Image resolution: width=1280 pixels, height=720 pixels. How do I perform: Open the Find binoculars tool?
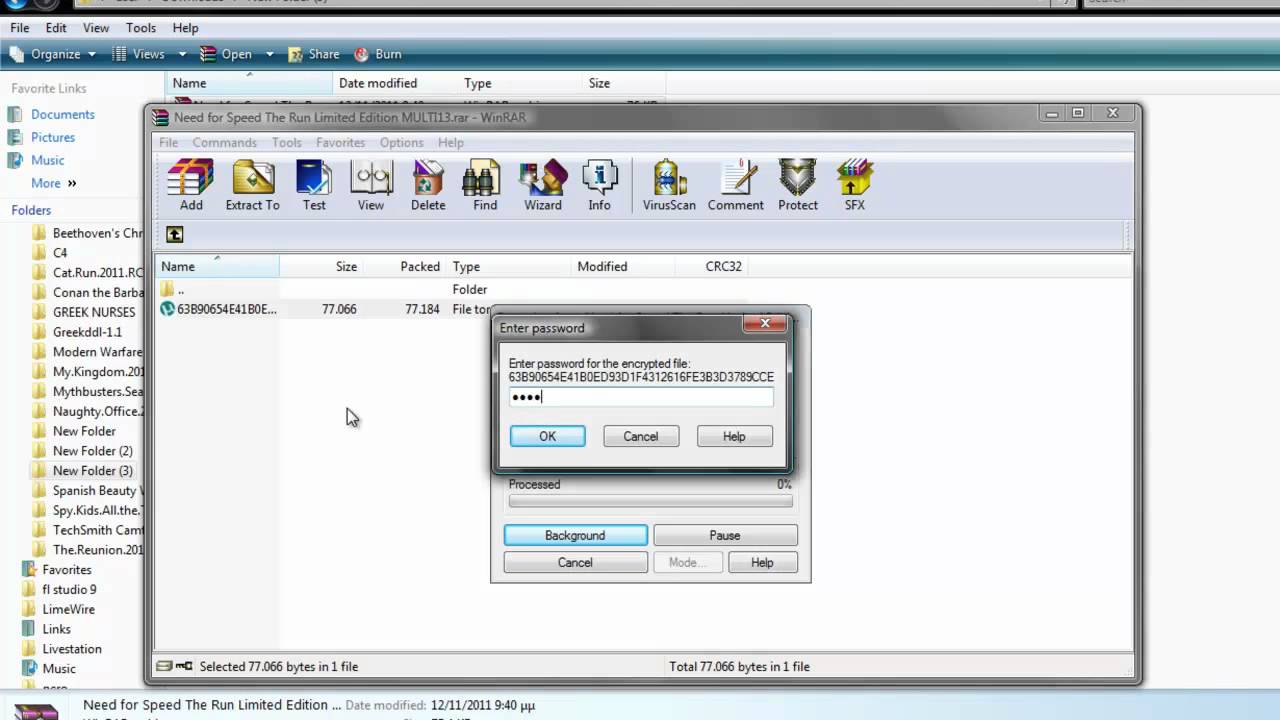[x=485, y=186]
